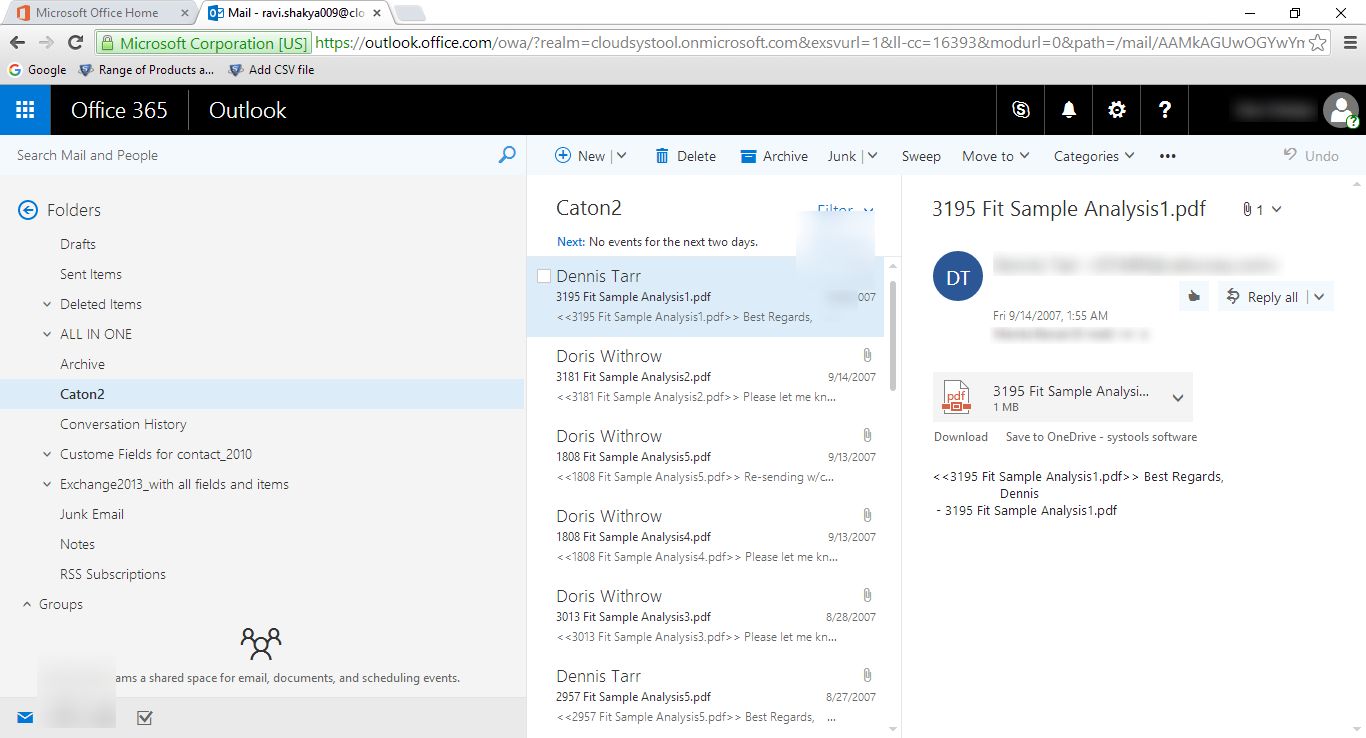Click the message list scrollbar thumb
The height and width of the screenshot is (738, 1366).
(x=892, y=335)
